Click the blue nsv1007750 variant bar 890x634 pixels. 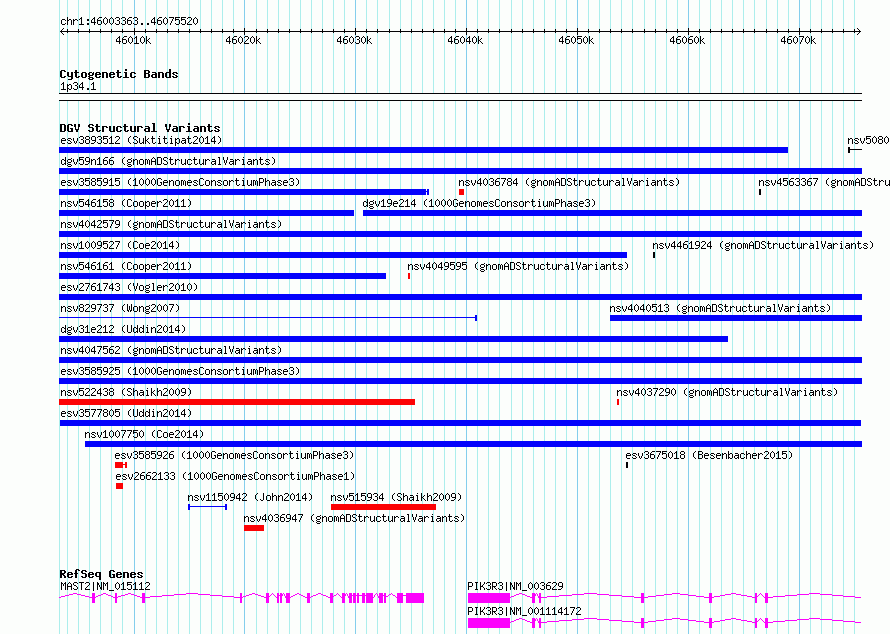473,444
